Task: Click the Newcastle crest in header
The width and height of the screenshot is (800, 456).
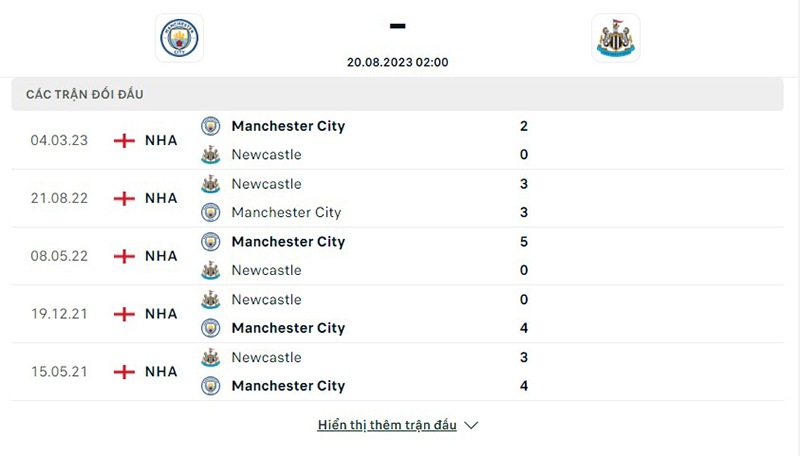Action: coord(615,38)
